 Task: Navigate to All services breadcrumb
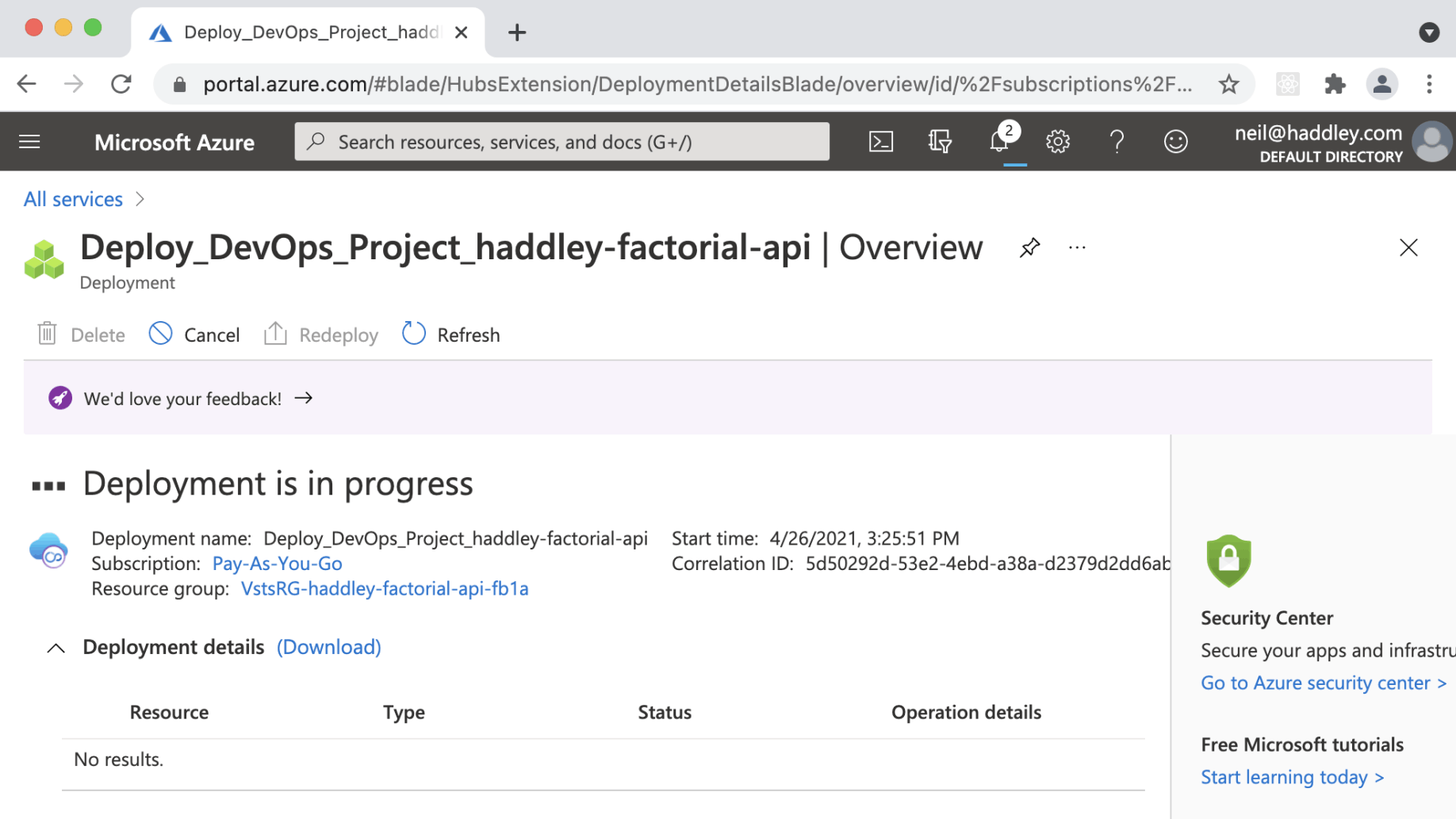coord(73,199)
